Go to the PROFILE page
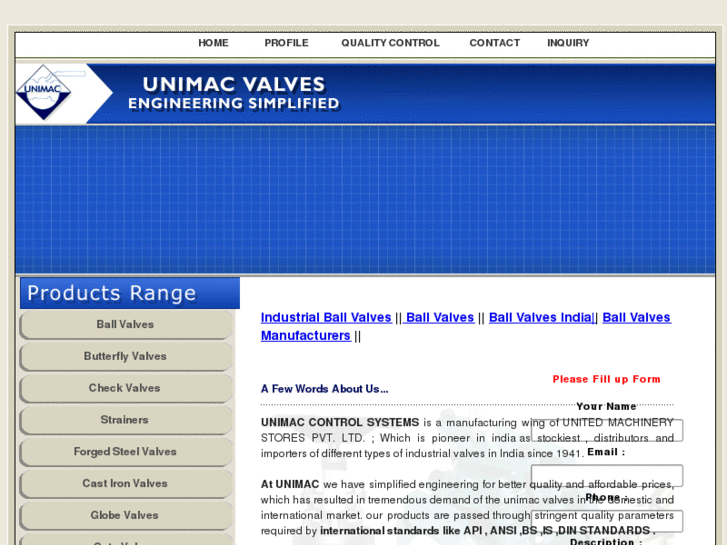Image resolution: width=727 pixels, height=545 pixels. pyautogui.click(x=287, y=43)
